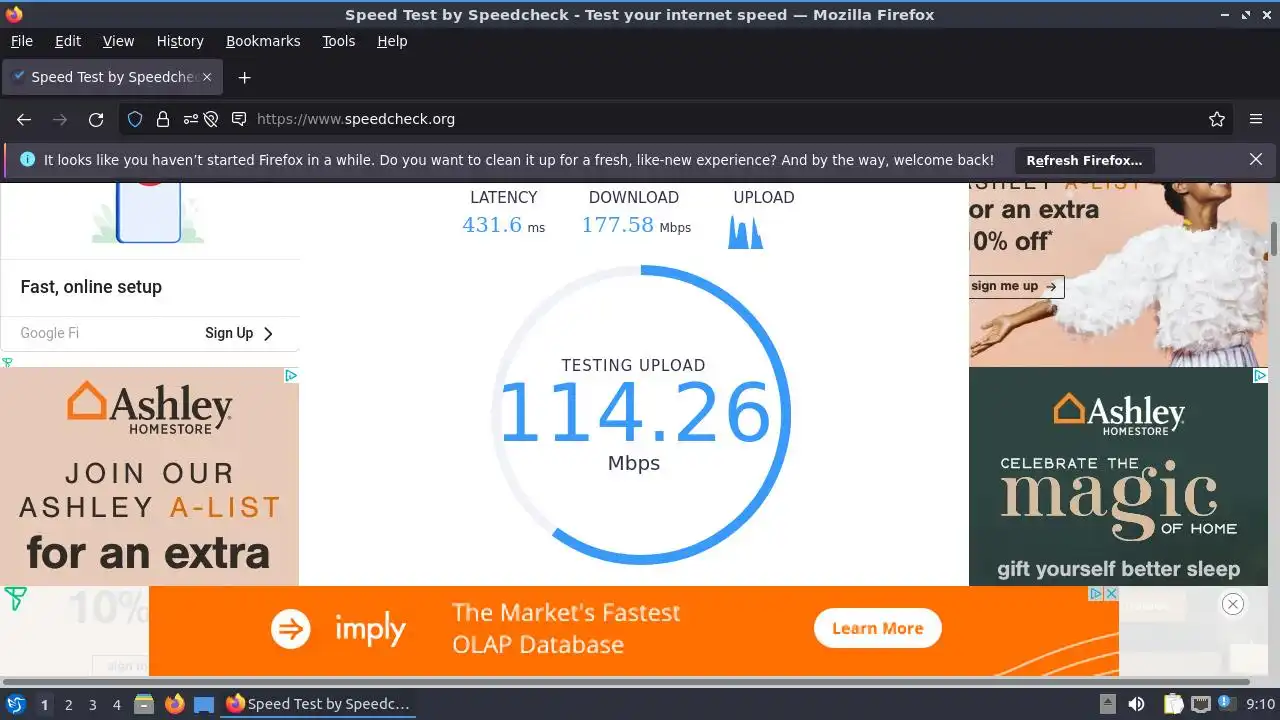
Task: Click the vertical page scrollbar
Action: 1274,240
